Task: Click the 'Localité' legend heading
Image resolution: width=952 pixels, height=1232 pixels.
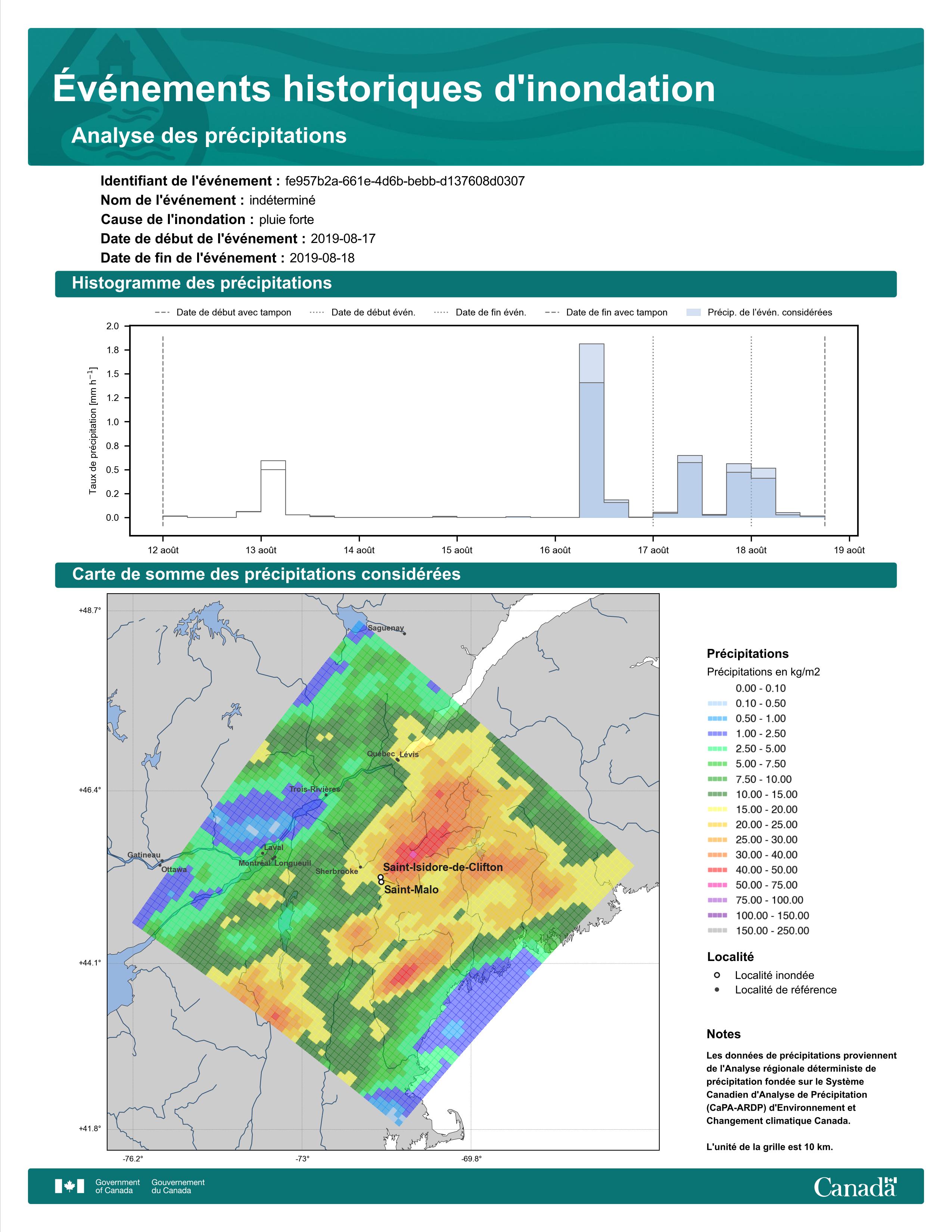Action: click(x=730, y=957)
